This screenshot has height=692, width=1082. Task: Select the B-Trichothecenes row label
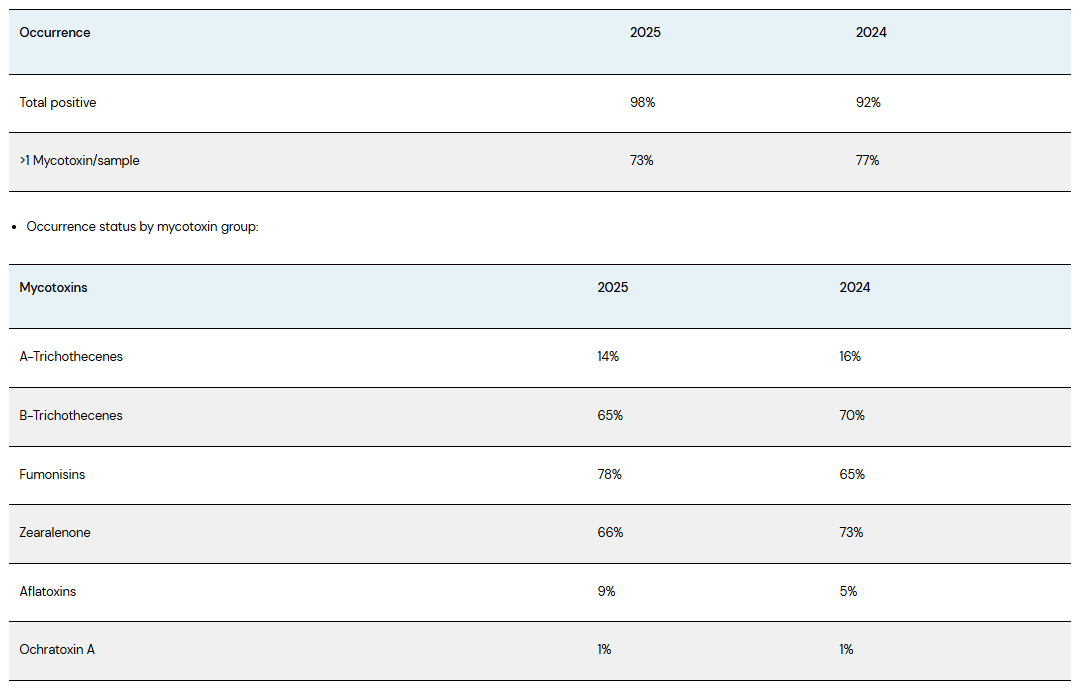(71, 416)
